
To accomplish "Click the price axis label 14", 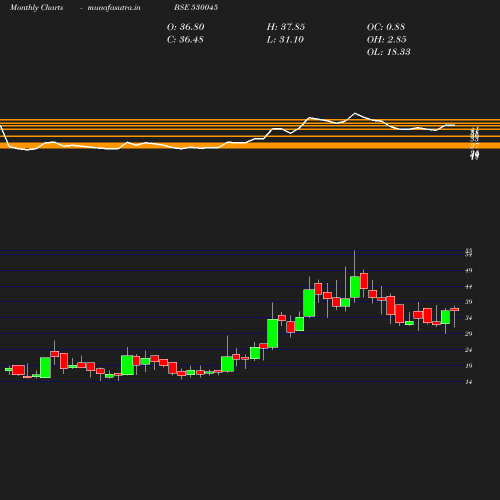I will (469, 382).
